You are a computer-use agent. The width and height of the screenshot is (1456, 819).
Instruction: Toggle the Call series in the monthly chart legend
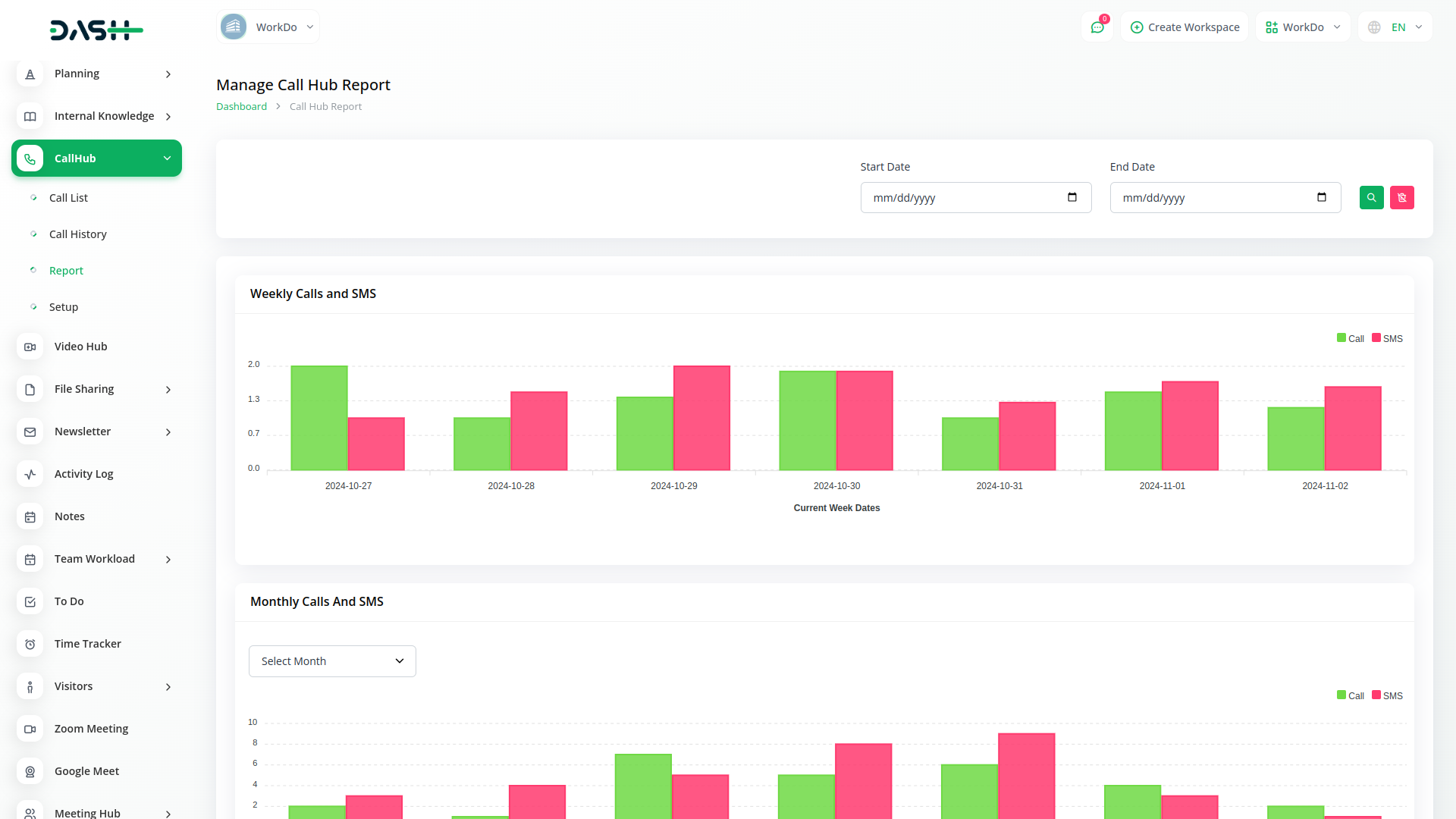[x=1350, y=695]
